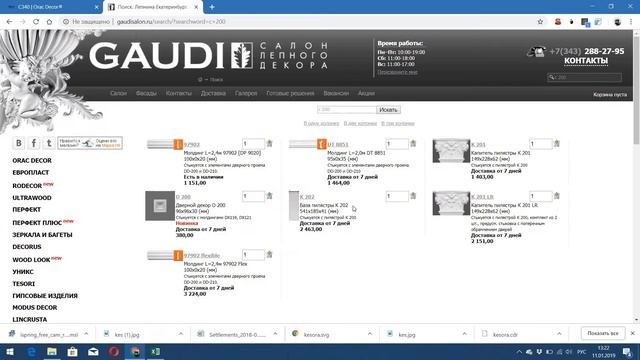The width and height of the screenshot is (640, 360).
Task: Expand options for kesora.svg download
Action: click(370, 334)
